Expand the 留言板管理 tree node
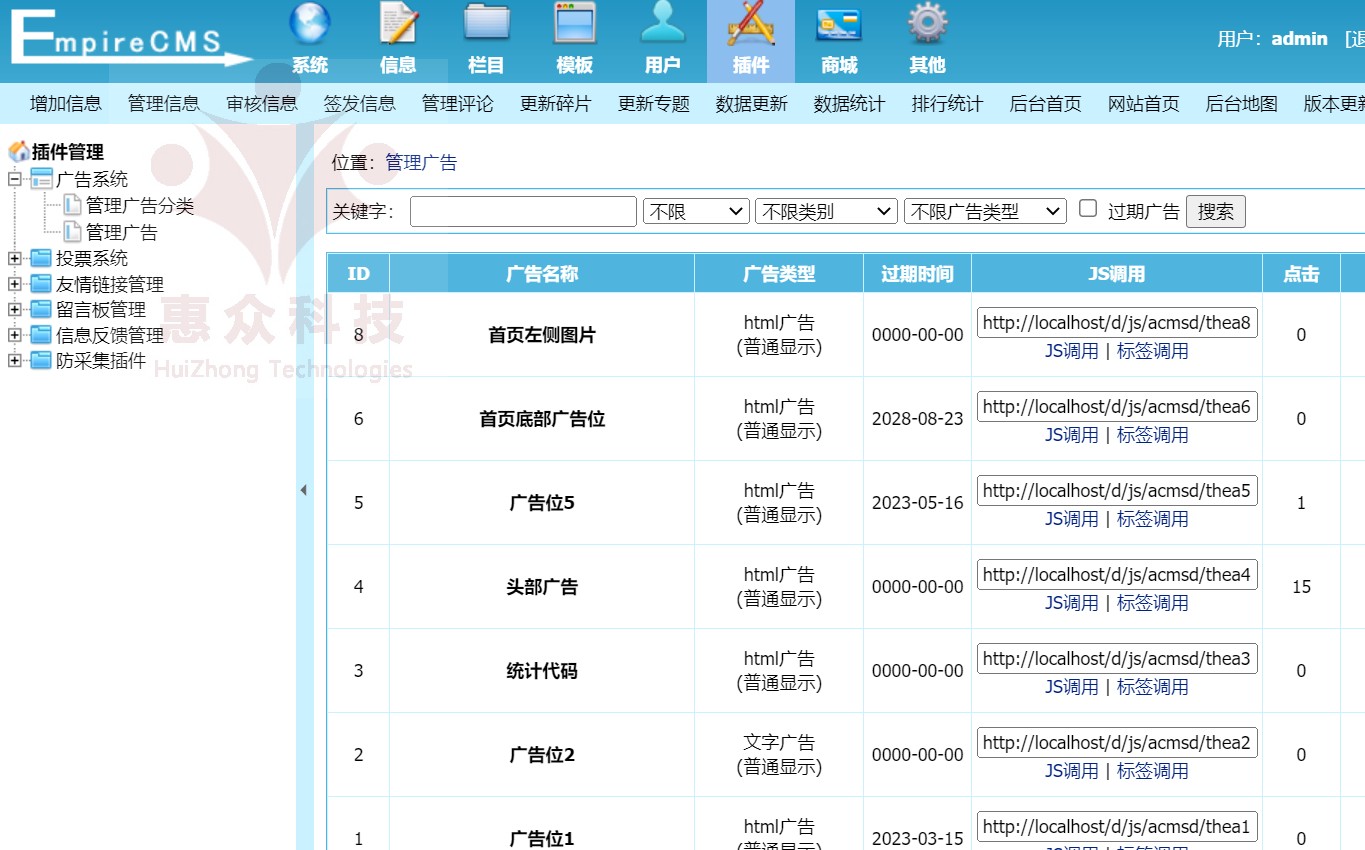Viewport: 1365px width, 850px height. [x=15, y=310]
